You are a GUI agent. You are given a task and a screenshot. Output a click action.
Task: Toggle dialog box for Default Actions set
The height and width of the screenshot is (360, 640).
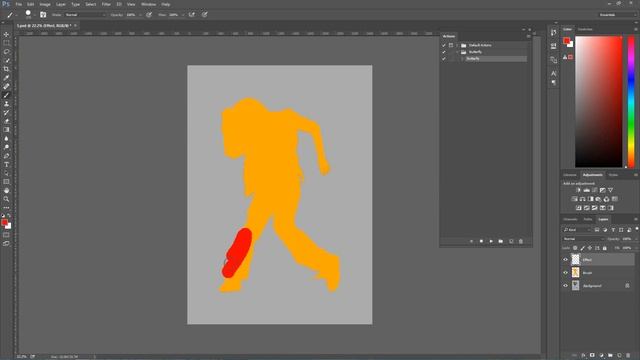(x=451, y=45)
